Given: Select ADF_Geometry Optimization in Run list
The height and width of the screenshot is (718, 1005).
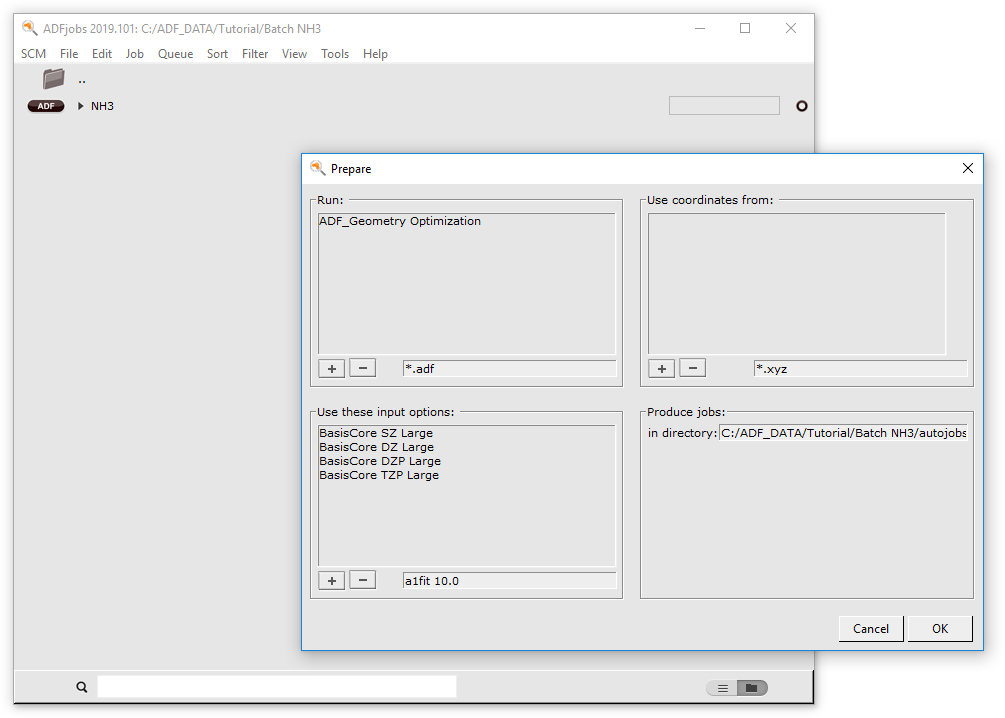Looking at the screenshot, I should [399, 221].
